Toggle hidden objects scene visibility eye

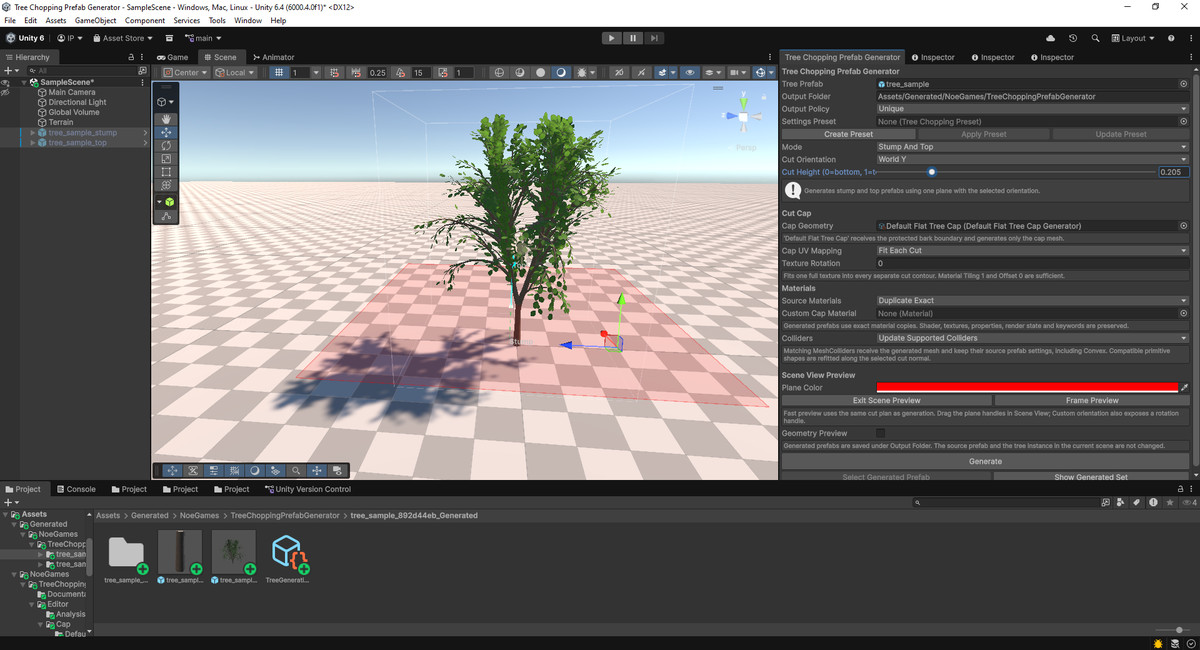pos(690,73)
